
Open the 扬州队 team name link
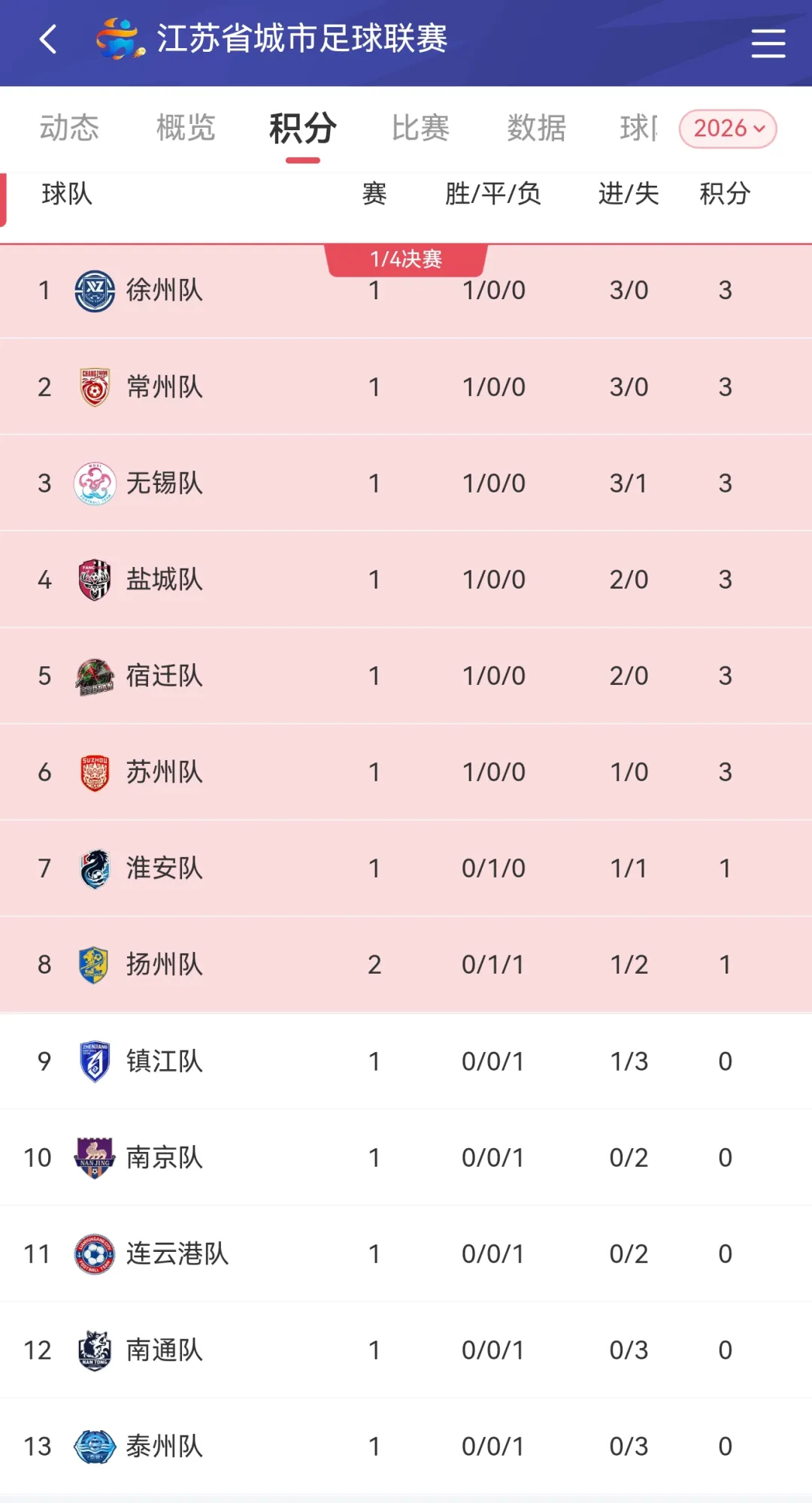coord(164,965)
